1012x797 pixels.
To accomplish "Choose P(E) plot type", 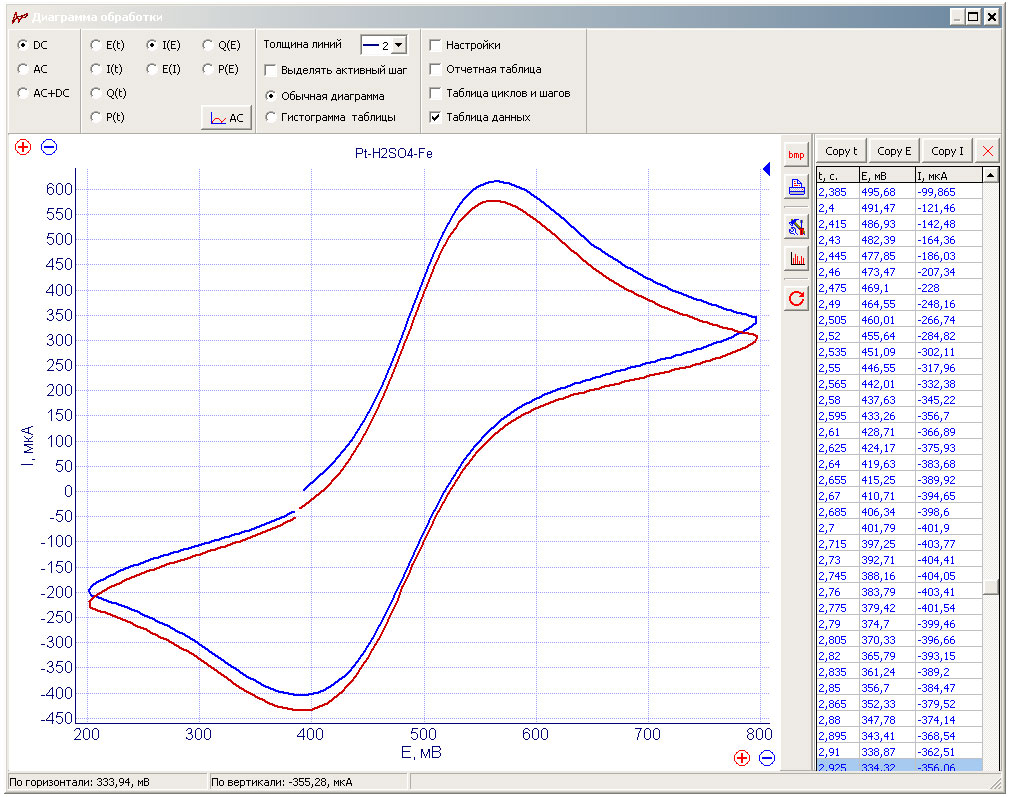I will pyautogui.click(x=208, y=68).
